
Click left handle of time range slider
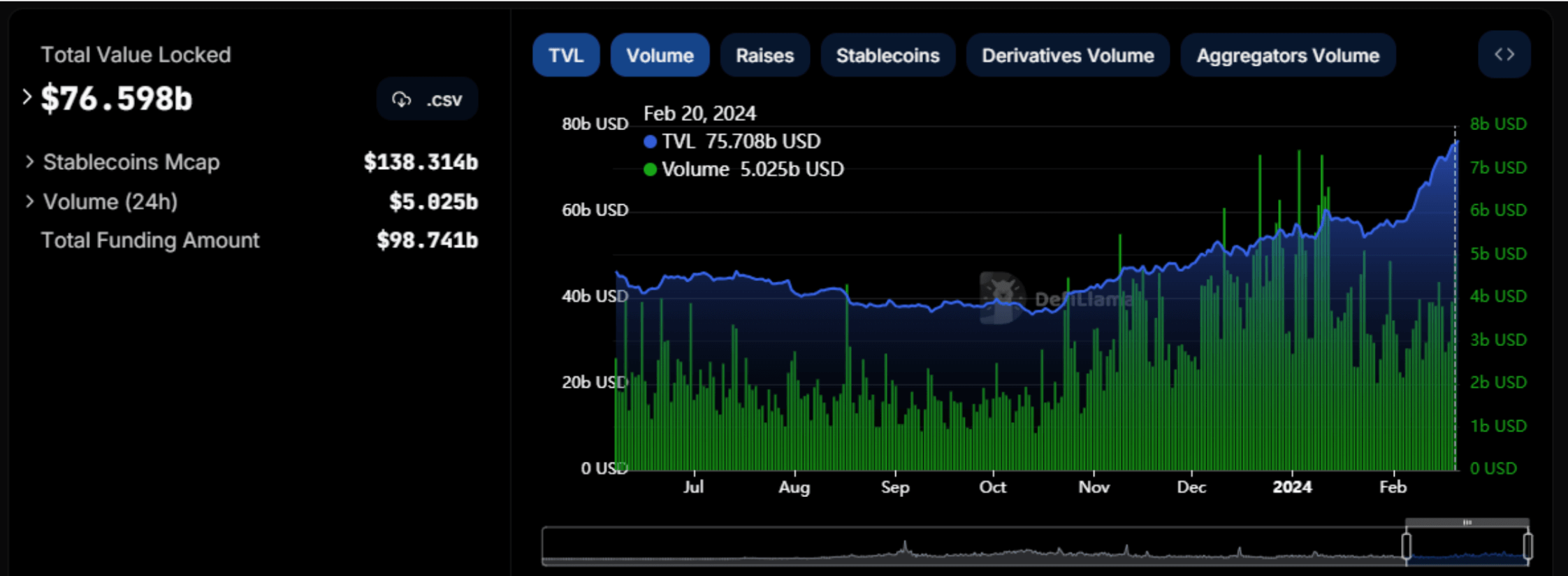1406,545
